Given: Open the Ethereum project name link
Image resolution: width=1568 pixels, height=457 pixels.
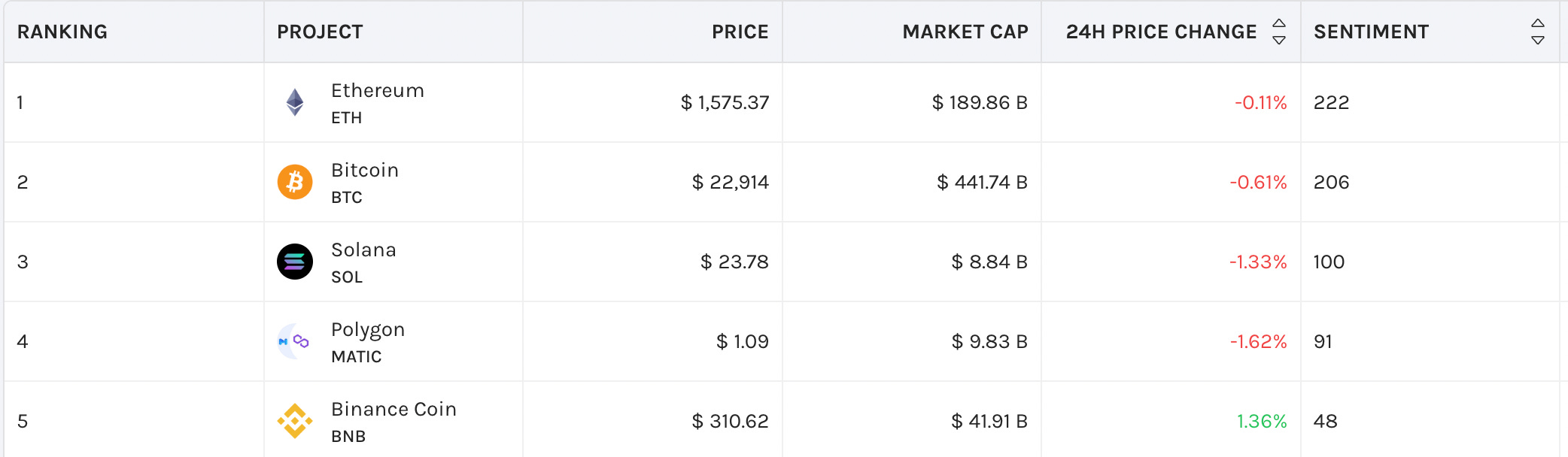Looking at the screenshot, I should [x=378, y=90].
